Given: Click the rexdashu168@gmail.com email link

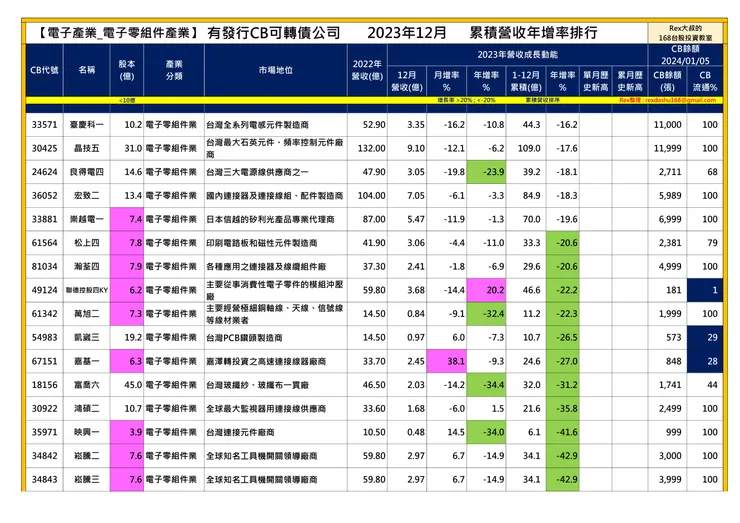Looking at the screenshot, I should [x=681, y=100].
